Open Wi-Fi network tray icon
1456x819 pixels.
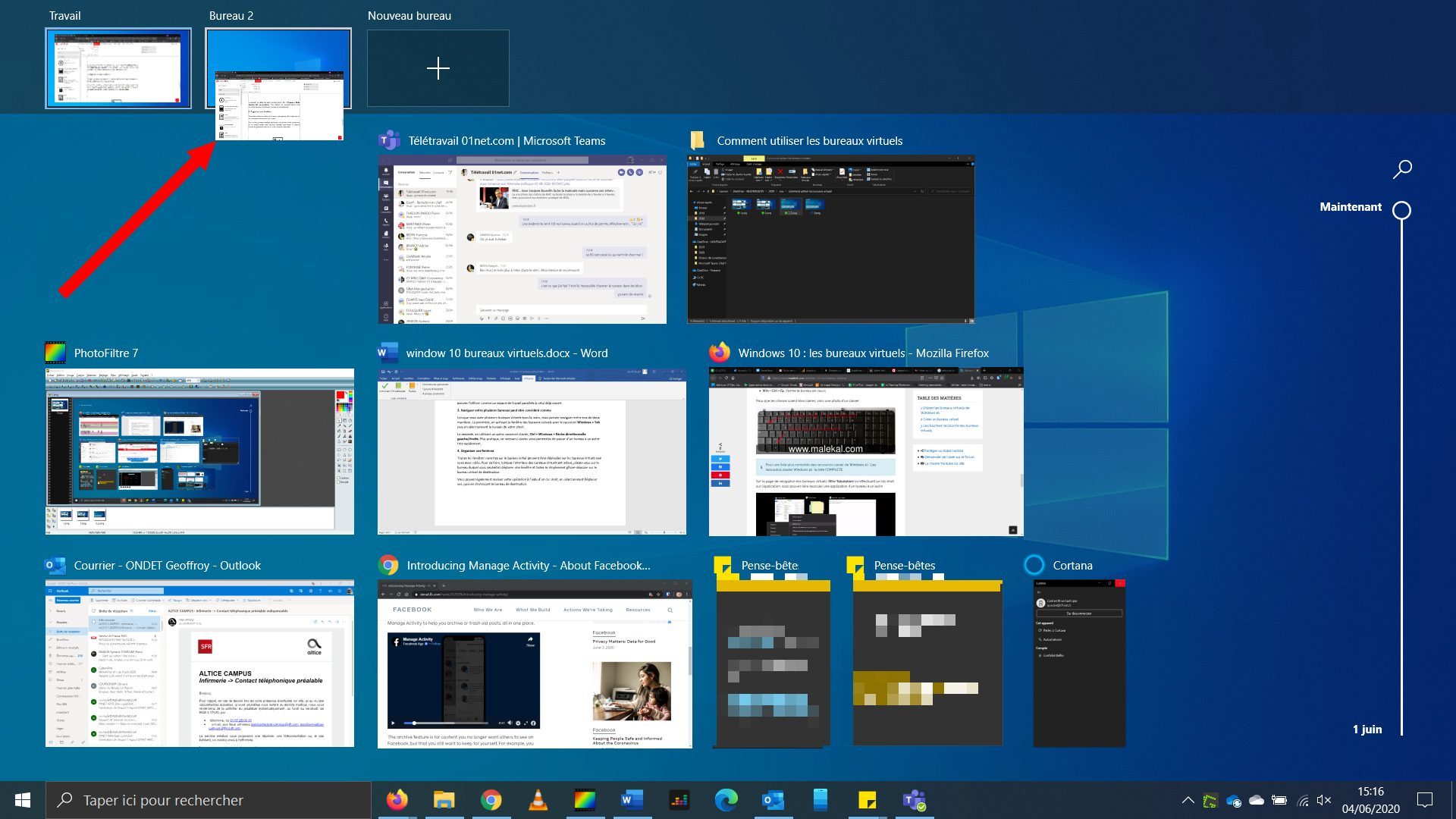tap(1303, 800)
